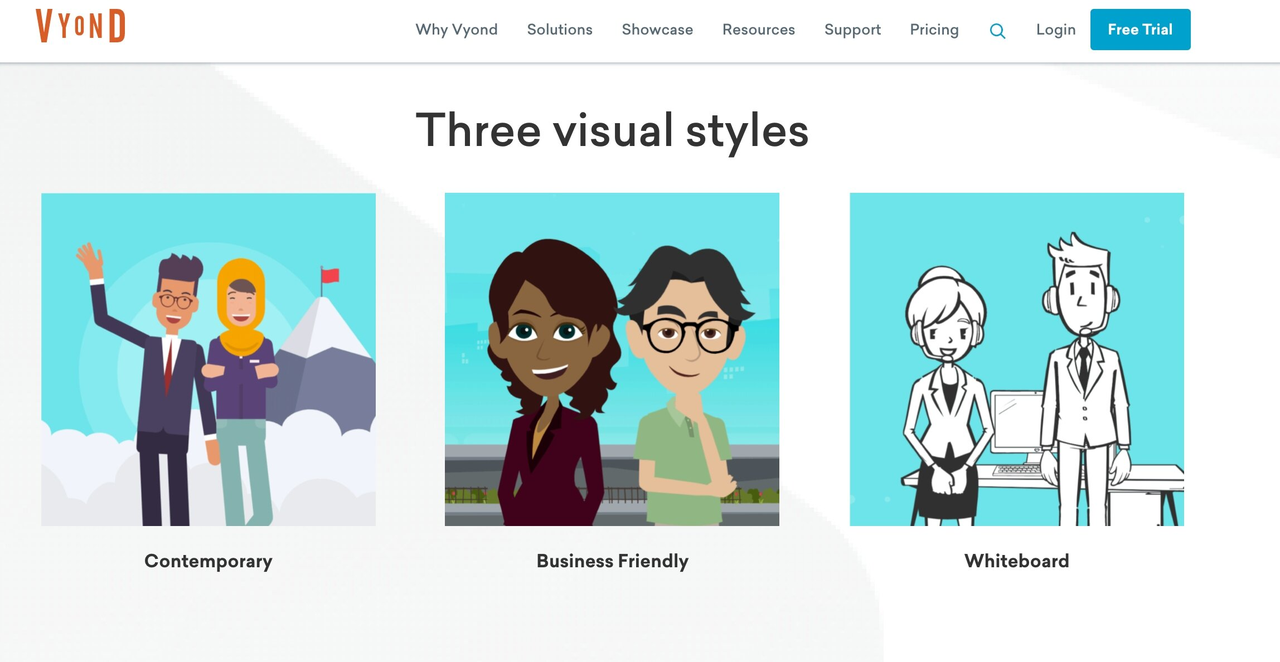Click the Vyond logo
Image resolution: width=1280 pixels, height=662 pixels.
point(81,27)
